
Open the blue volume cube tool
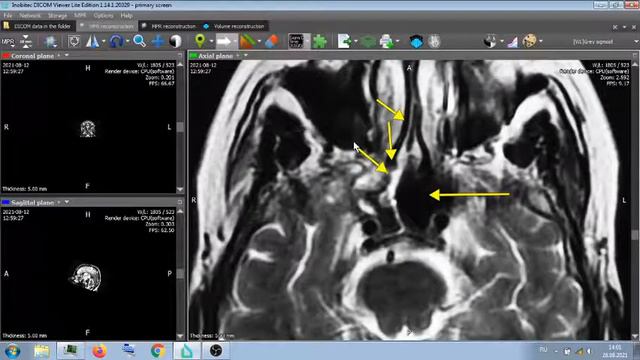pyautogui.click(x=416, y=41)
